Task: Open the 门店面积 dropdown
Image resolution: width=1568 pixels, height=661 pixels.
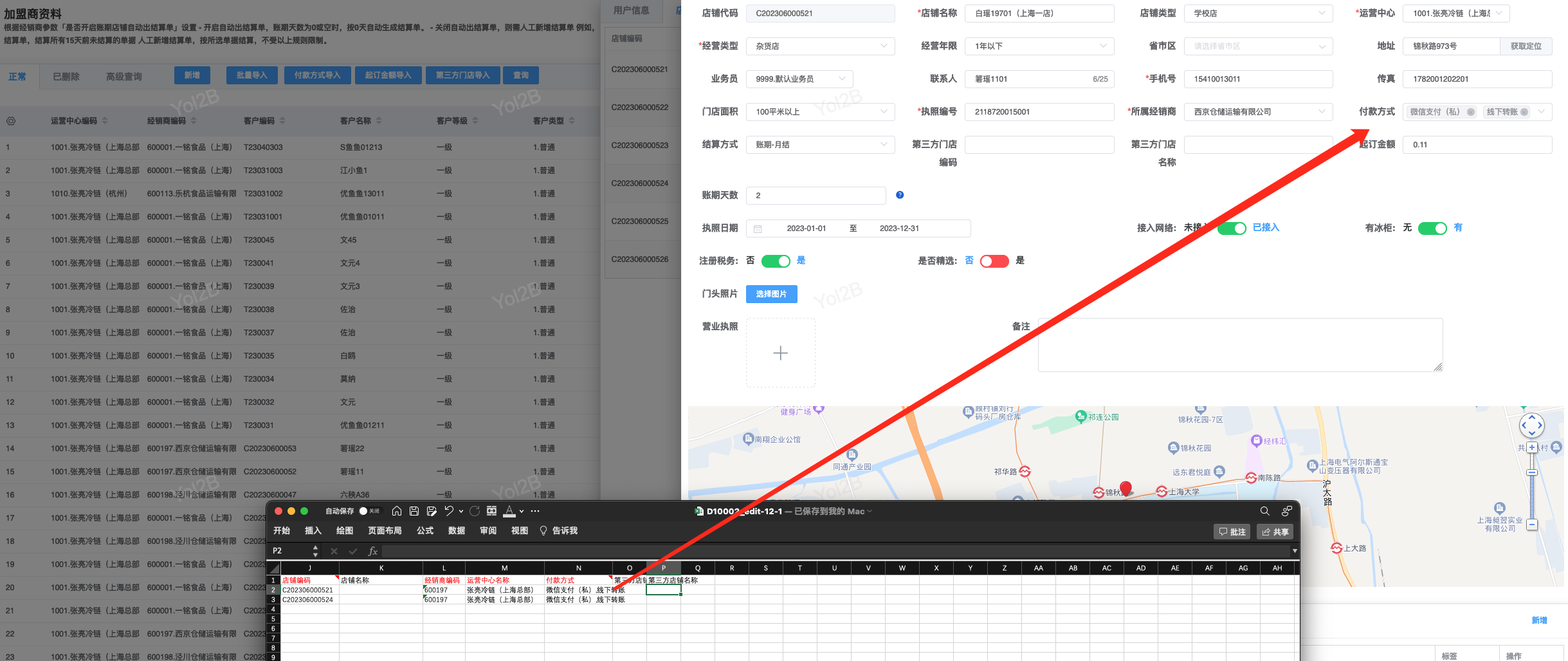Action: click(821, 112)
